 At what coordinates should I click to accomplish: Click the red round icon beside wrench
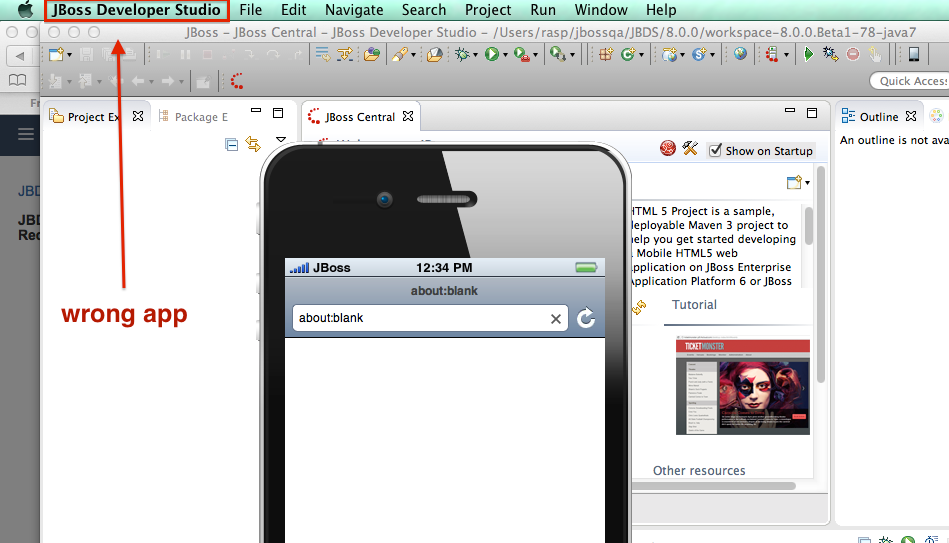coord(668,148)
